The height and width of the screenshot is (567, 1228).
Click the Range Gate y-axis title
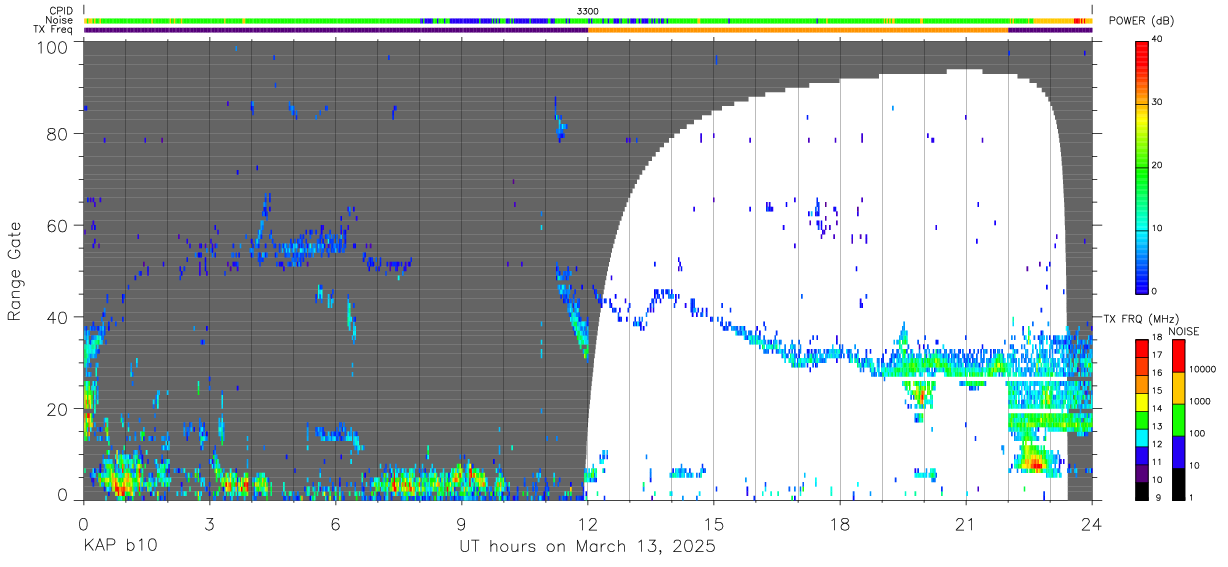click(15, 271)
